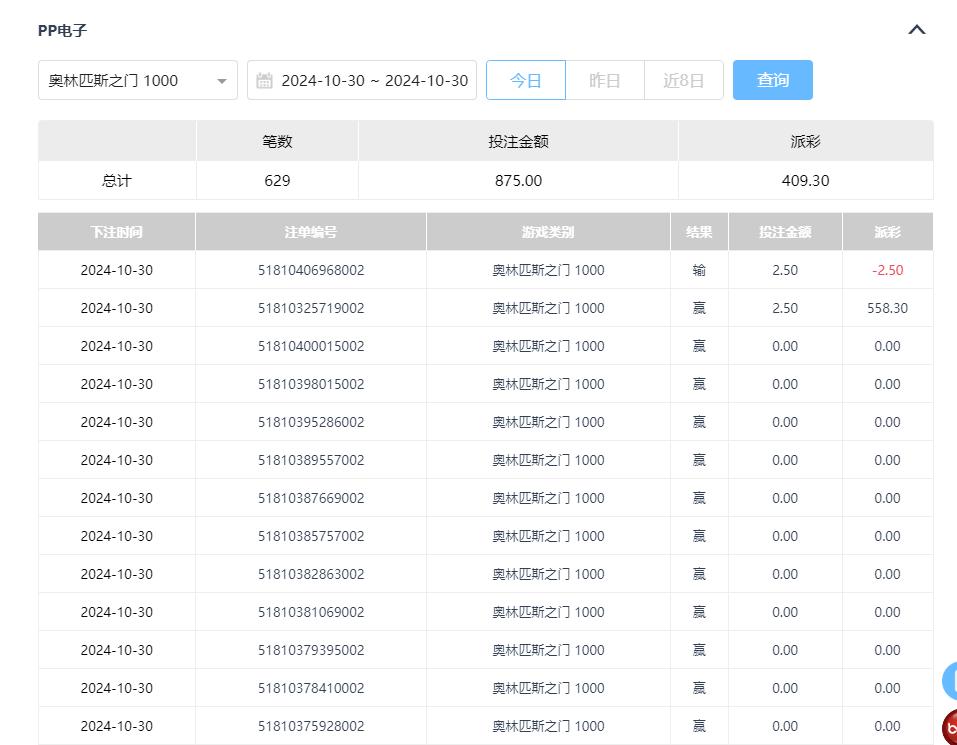Click the 下注时间 column header
Screen dimensions: 957x745
coord(116,232)
